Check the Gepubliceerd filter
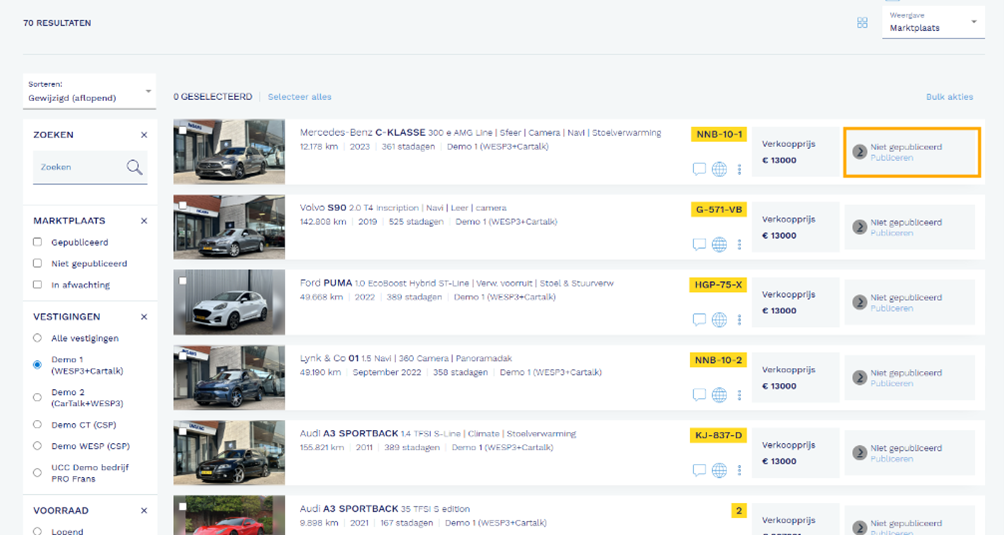Screen dimensions: 1004x535 coord(37,242)
